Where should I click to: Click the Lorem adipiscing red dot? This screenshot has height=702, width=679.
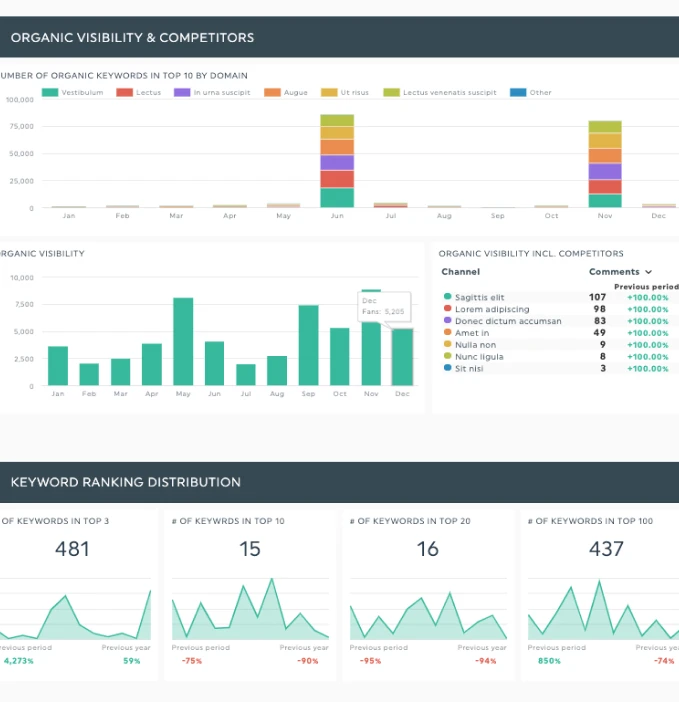tap(447, 309)
